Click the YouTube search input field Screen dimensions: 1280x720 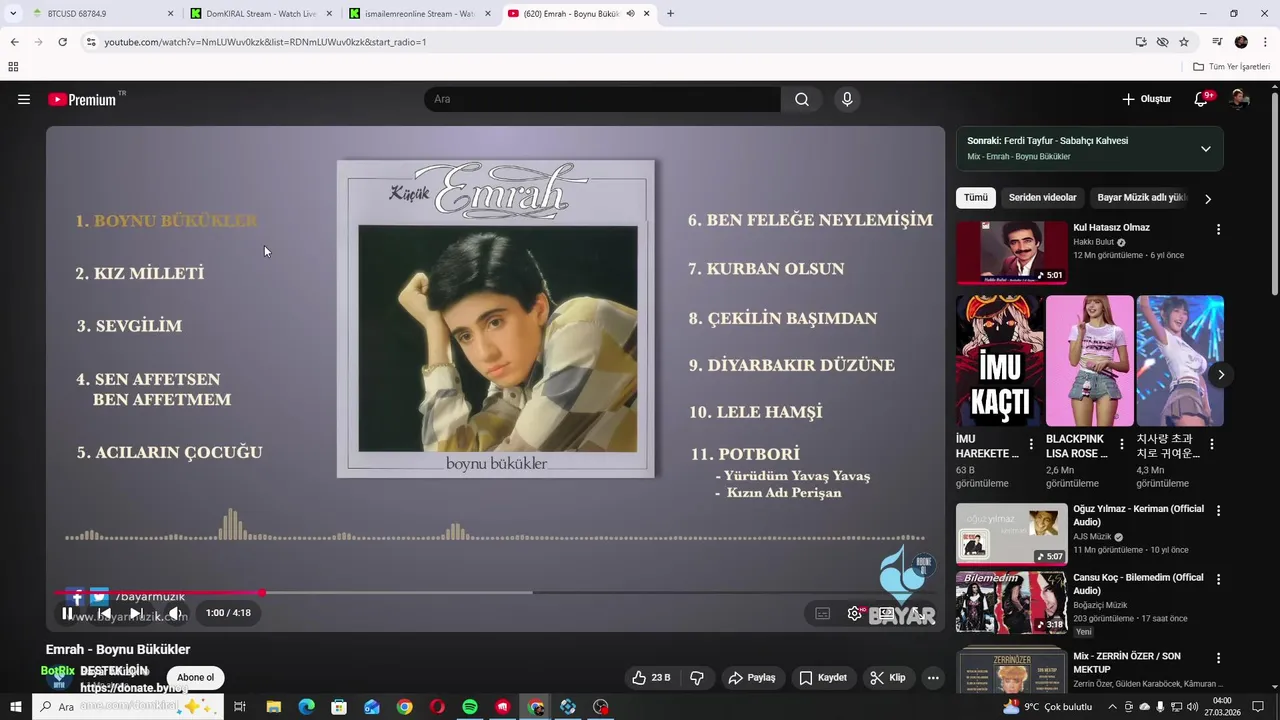click(602, 99)
